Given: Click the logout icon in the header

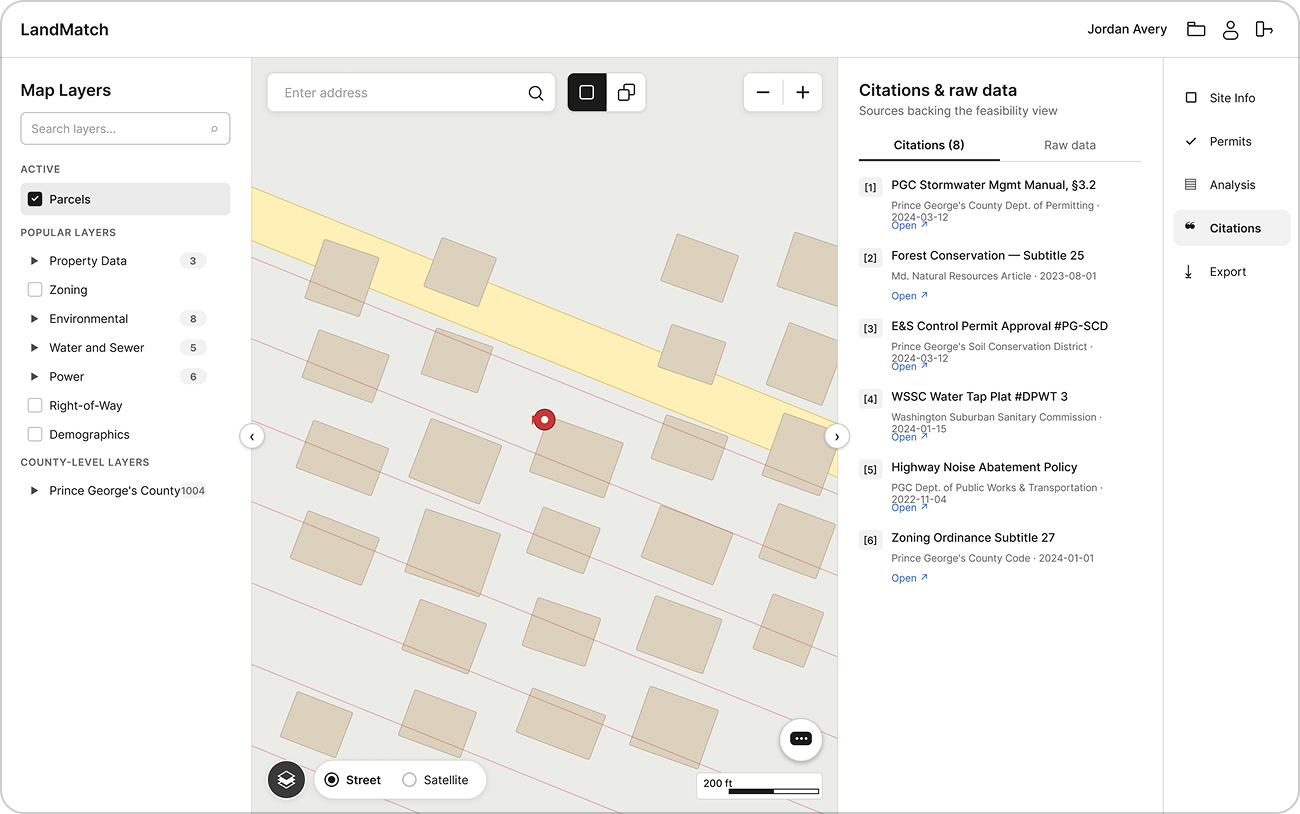Looking at the screenshot, I should (x=1264, y=29).
